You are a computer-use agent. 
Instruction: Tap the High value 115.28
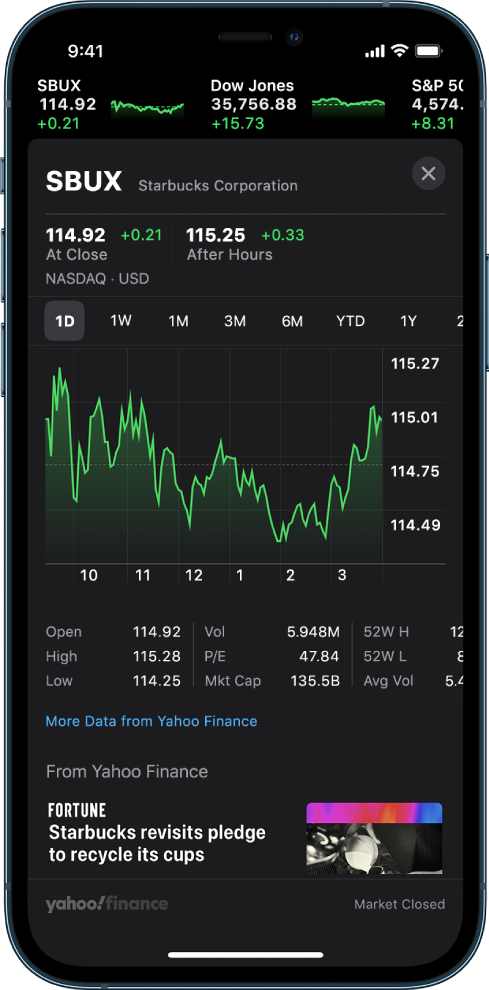point(157,657)
